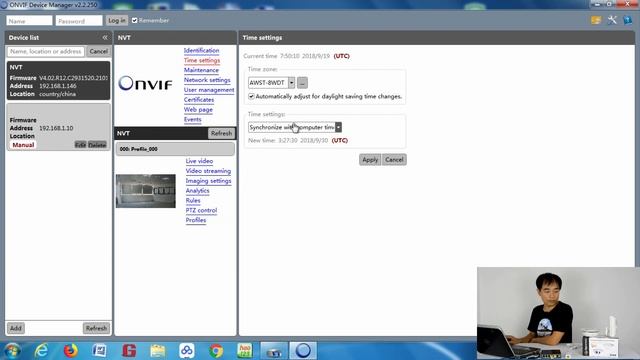Collapse the Device list panel with the chevron
640x360 pixels.
pos(105,38)
